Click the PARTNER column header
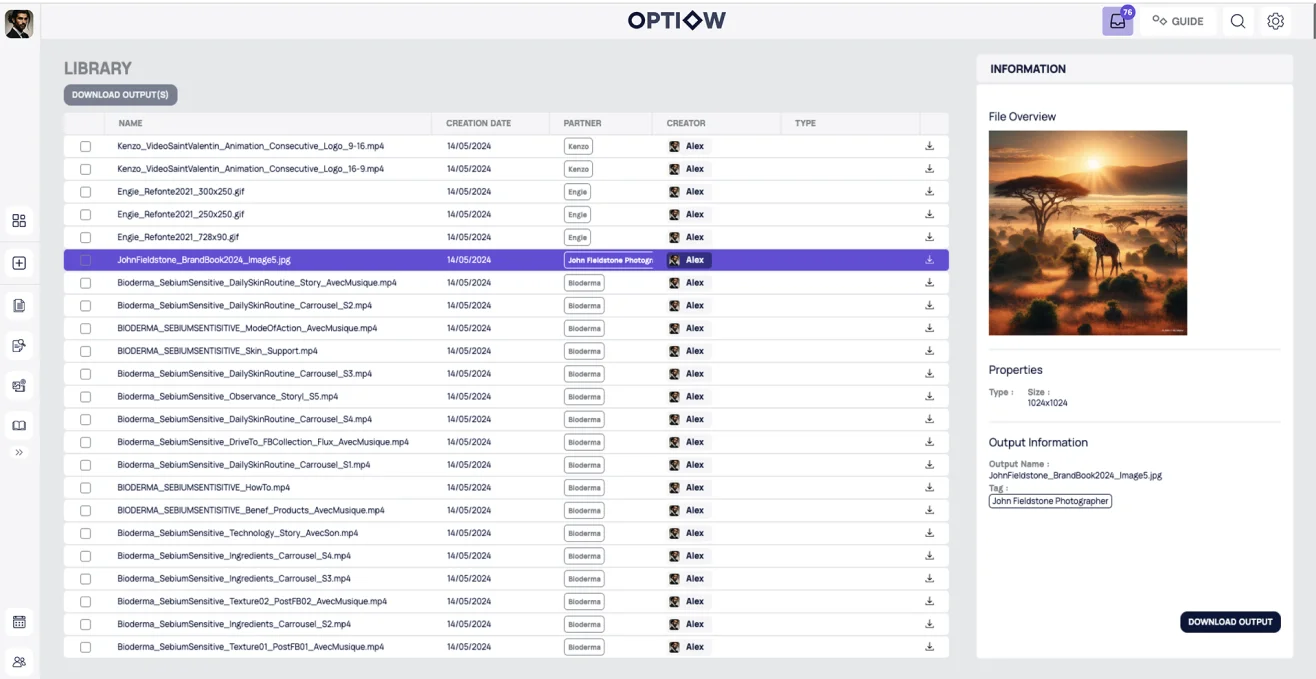Viewport: 1316px width, 679px height. pyautogui.click(x=582, y=123)
